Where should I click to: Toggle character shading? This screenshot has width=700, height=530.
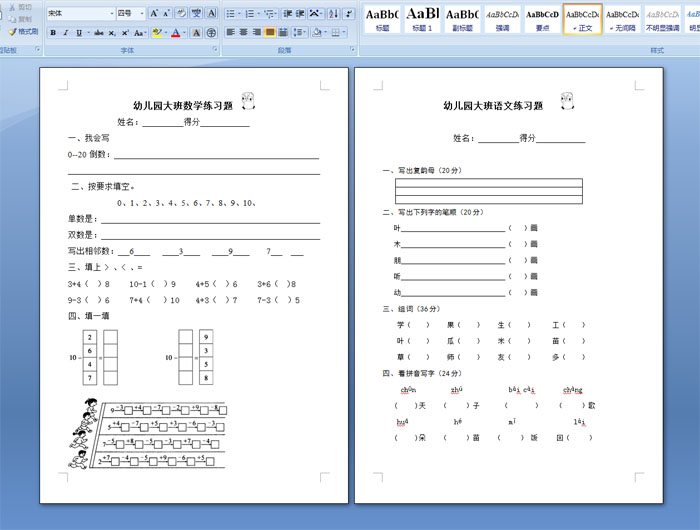point(196,33)
